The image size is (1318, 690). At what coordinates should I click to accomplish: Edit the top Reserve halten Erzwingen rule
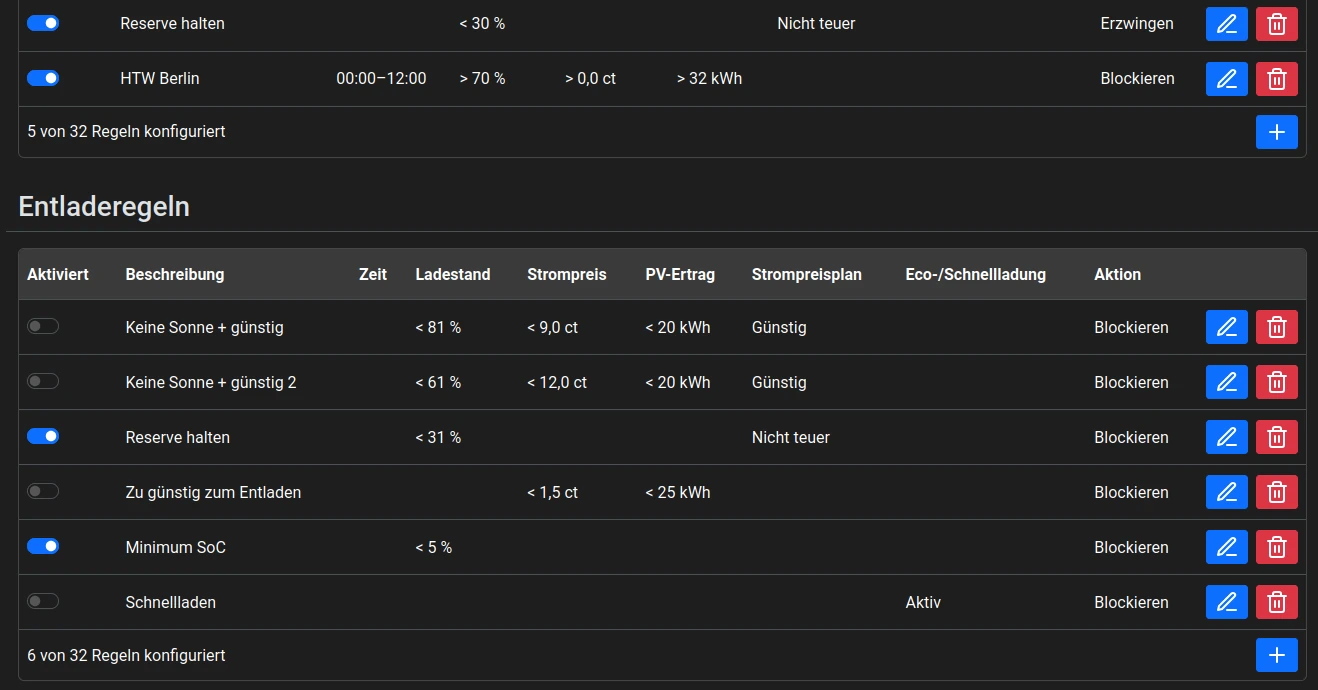tap(1227, 23)
